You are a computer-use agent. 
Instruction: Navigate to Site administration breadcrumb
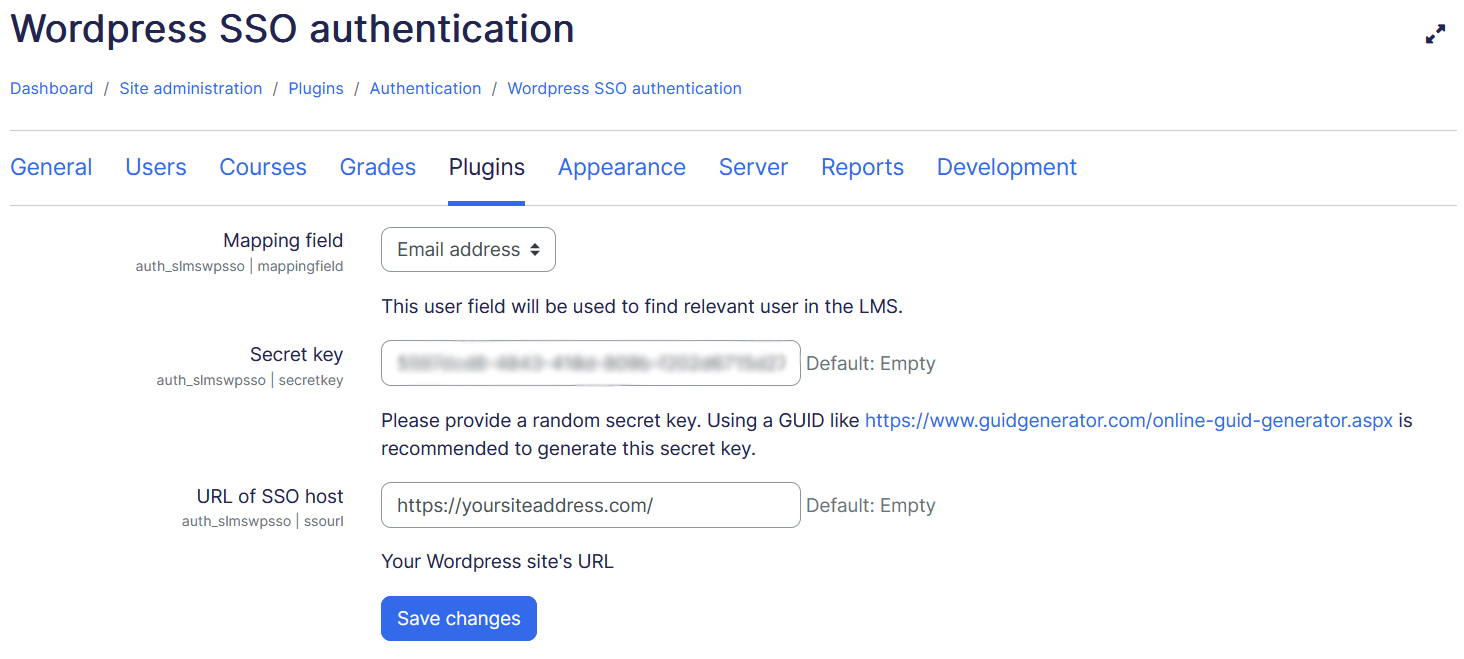(191, 88)
